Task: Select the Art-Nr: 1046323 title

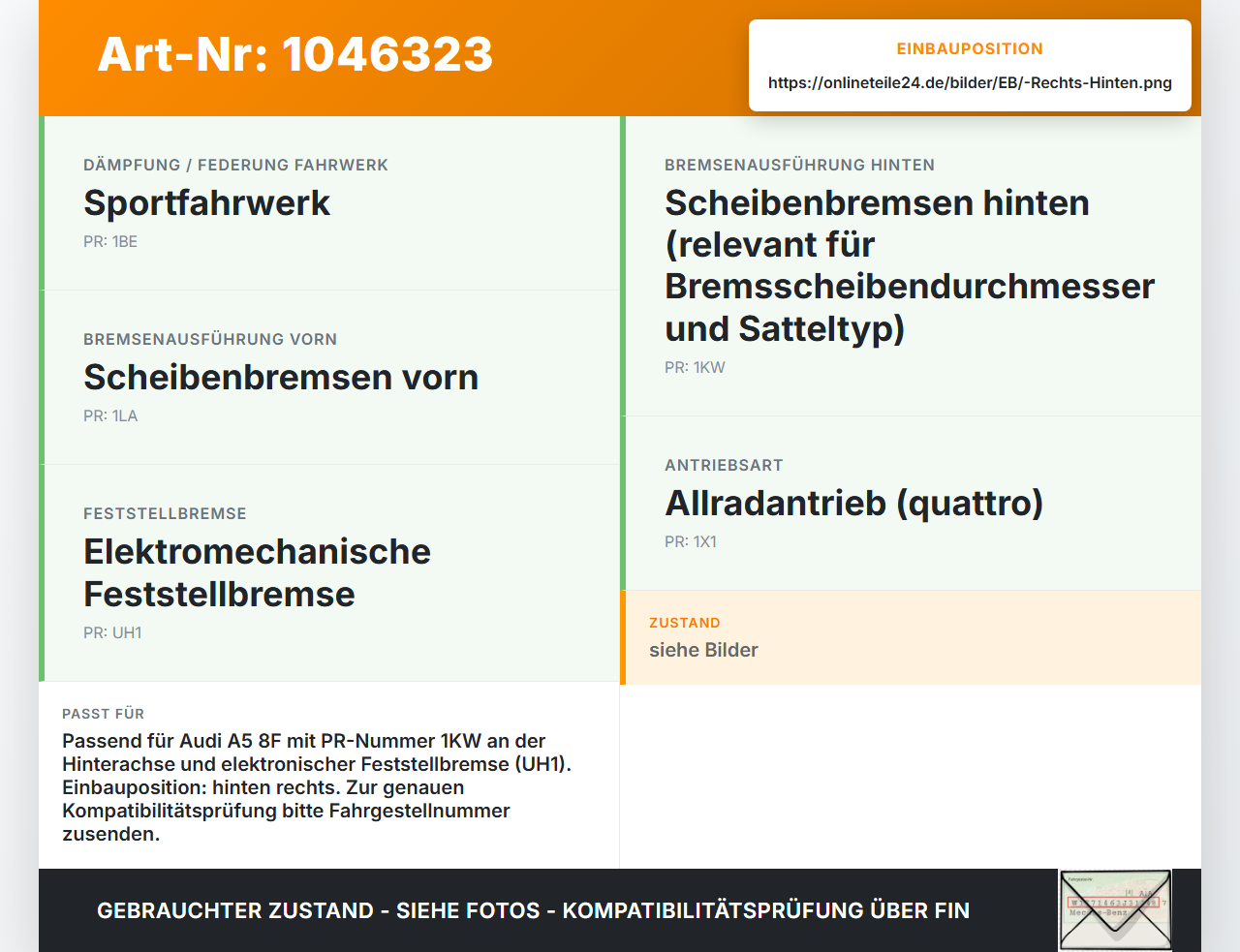Action: pos(295,54)
